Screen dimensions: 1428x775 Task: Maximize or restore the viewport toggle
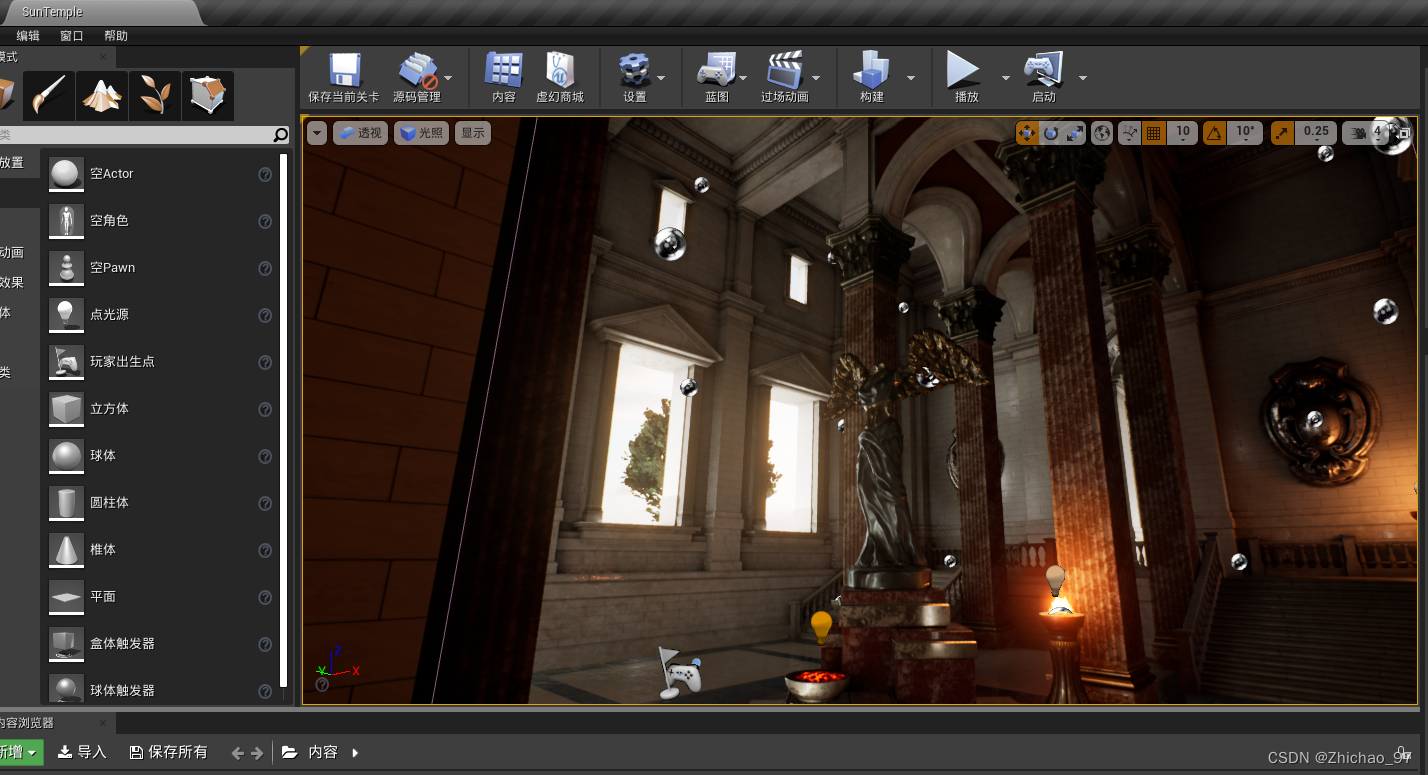click(x=1404, y=133)
